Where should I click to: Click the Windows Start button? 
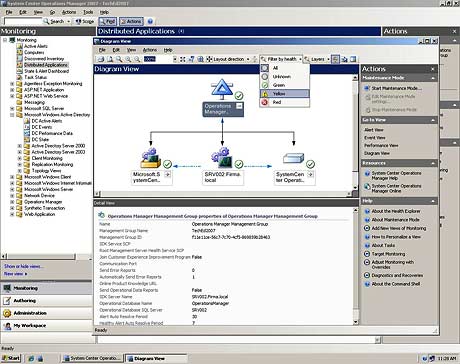pos(11,358)
